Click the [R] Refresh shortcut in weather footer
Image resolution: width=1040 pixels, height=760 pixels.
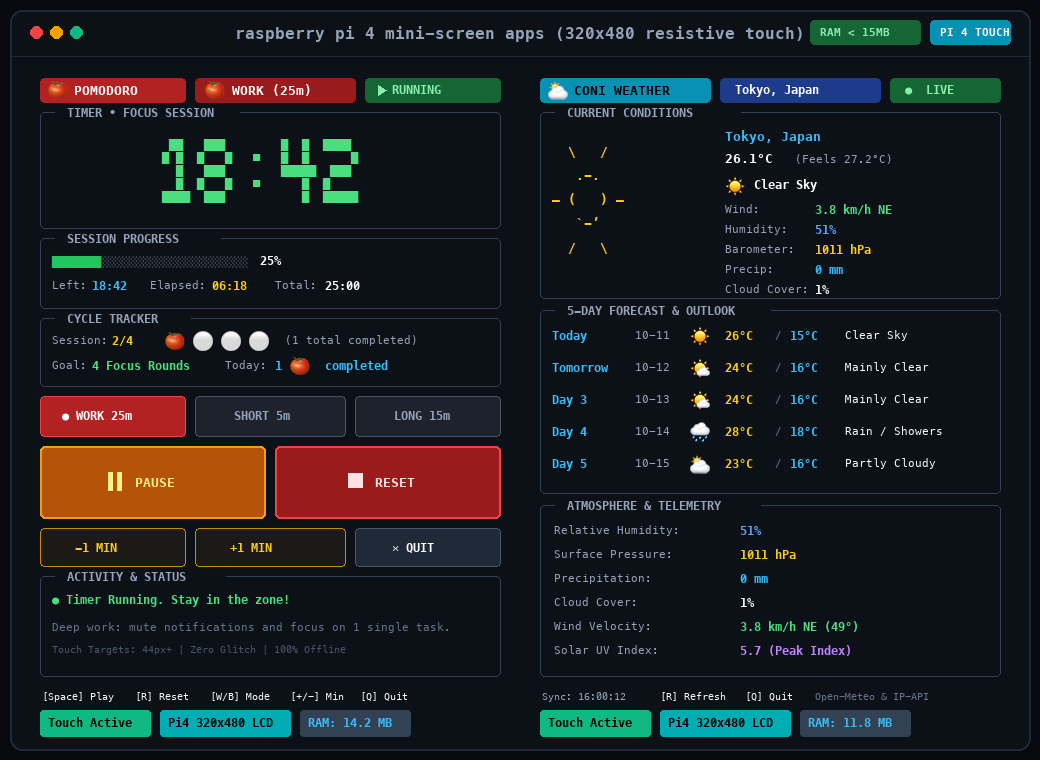(693, 696)
